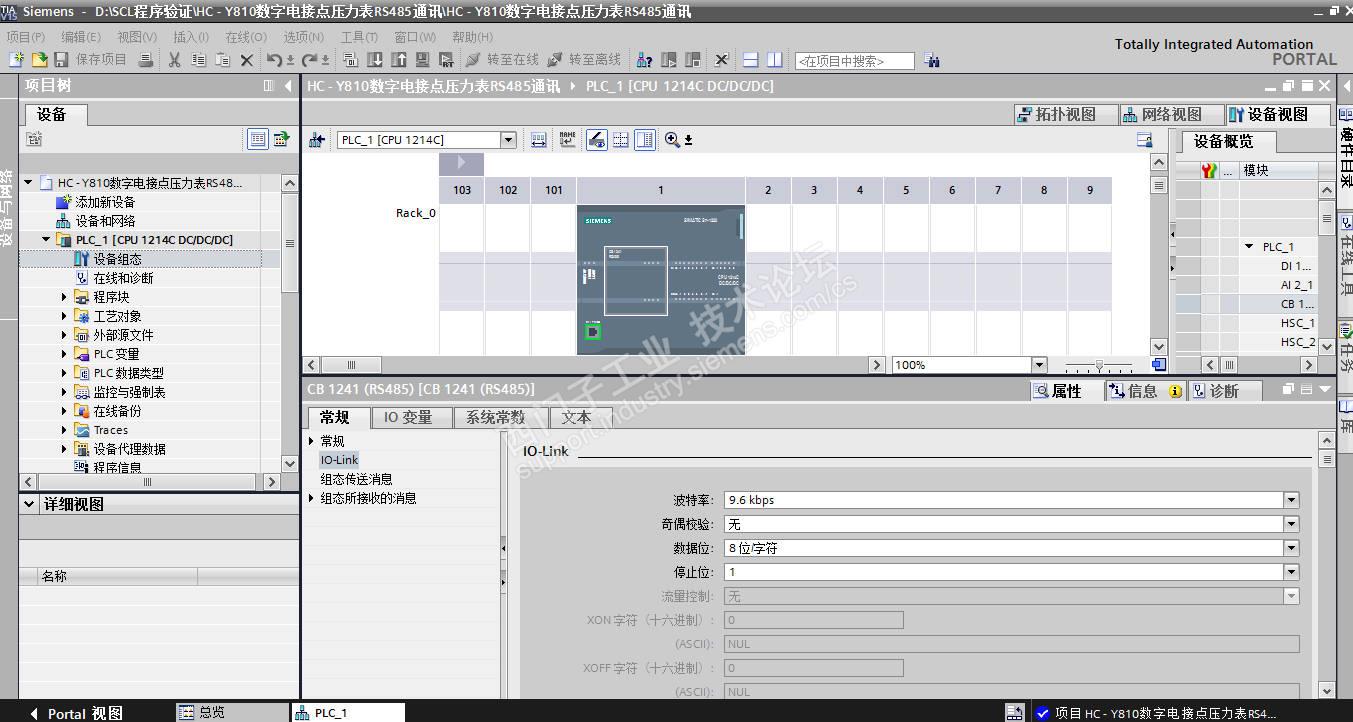Click the Portal 视图 button
1353x722 pixels.
[x=76, y=713]
